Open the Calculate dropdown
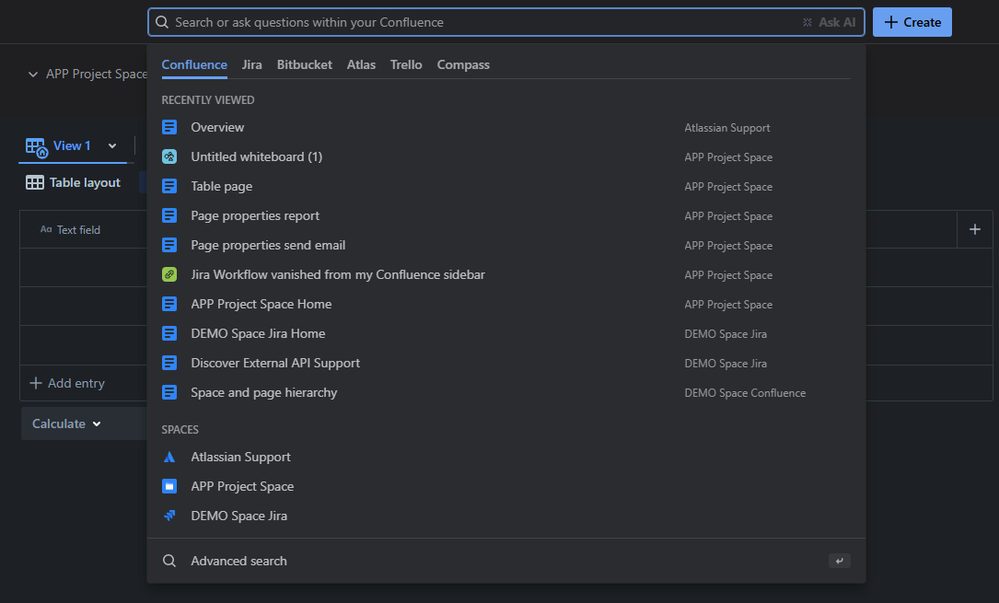Viewport: 999px width, 603px height. (x=66, y=424)
